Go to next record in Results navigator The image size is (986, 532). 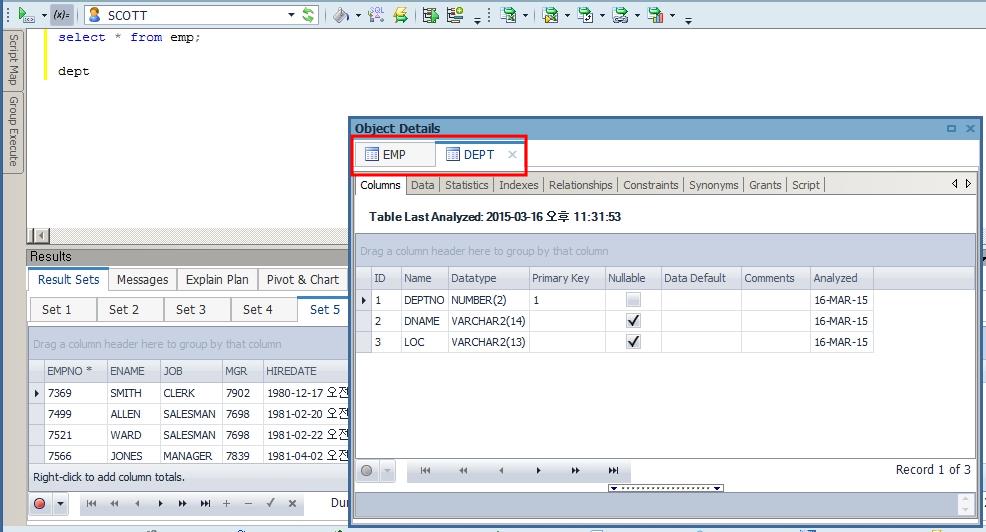[160, 503]
